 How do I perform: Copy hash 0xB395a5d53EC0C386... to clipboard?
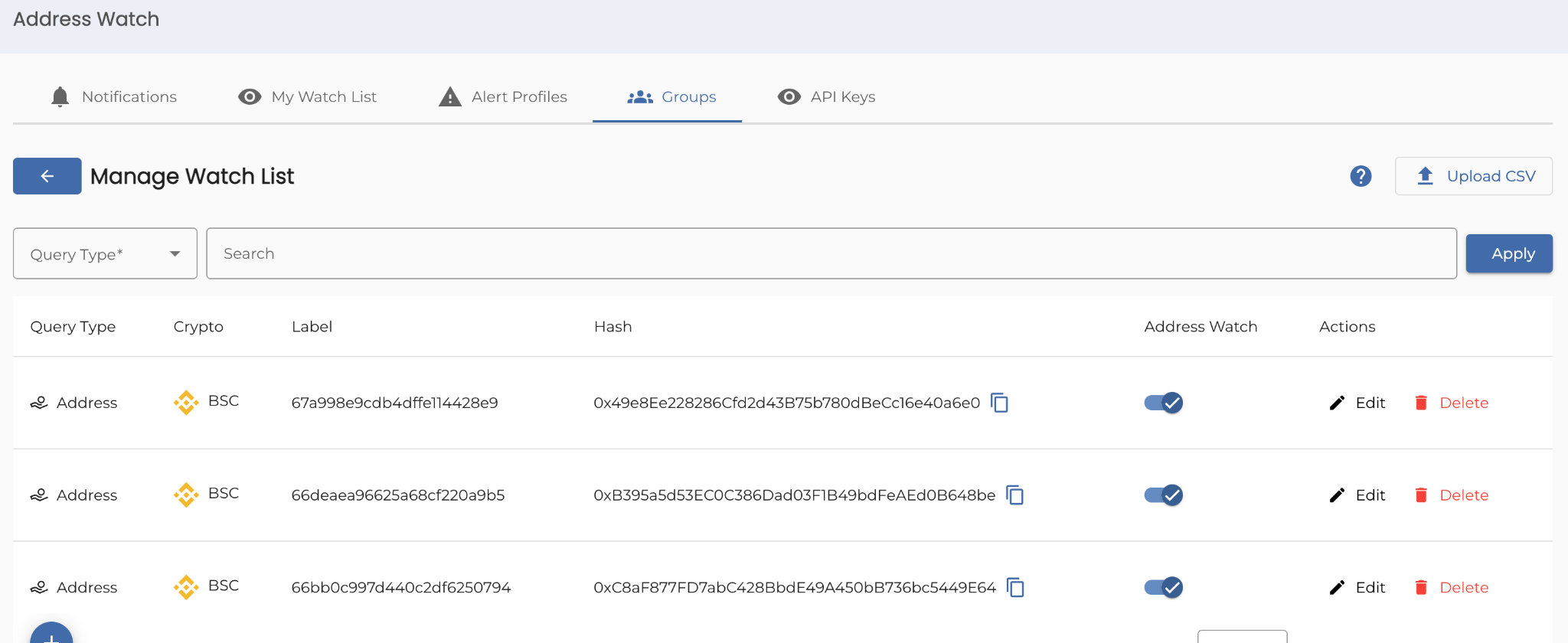click(1015, 495)
